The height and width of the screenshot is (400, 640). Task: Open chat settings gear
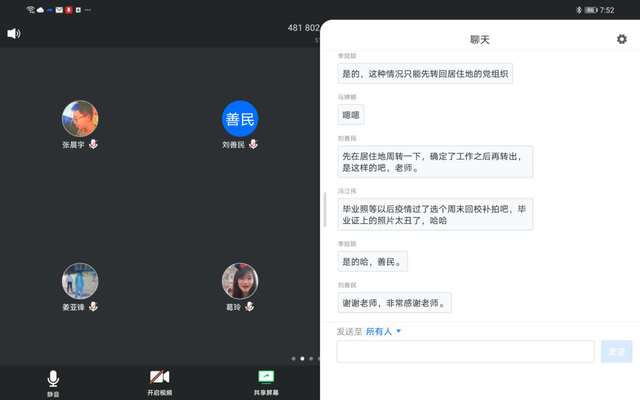click(621, 39)
